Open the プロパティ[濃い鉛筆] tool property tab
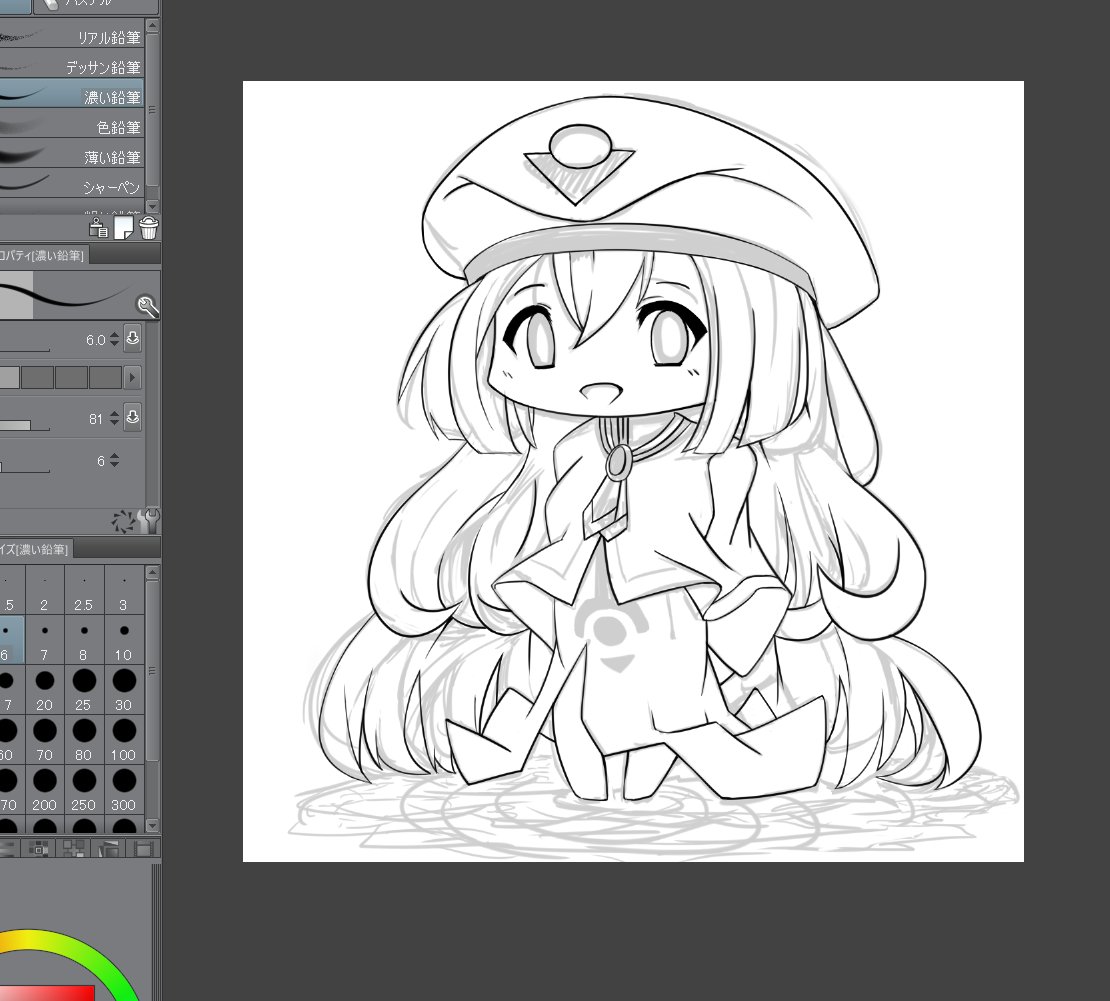1110x1001 pixels. 43,255
